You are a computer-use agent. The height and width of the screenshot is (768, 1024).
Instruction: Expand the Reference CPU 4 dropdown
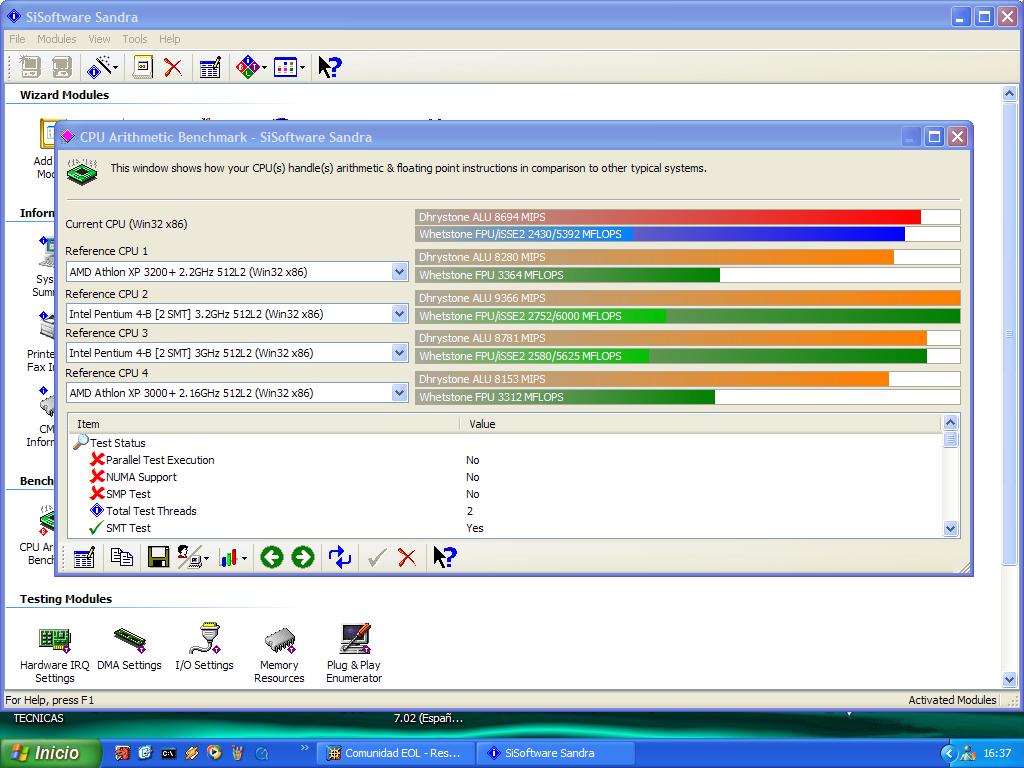coord(400,393)
